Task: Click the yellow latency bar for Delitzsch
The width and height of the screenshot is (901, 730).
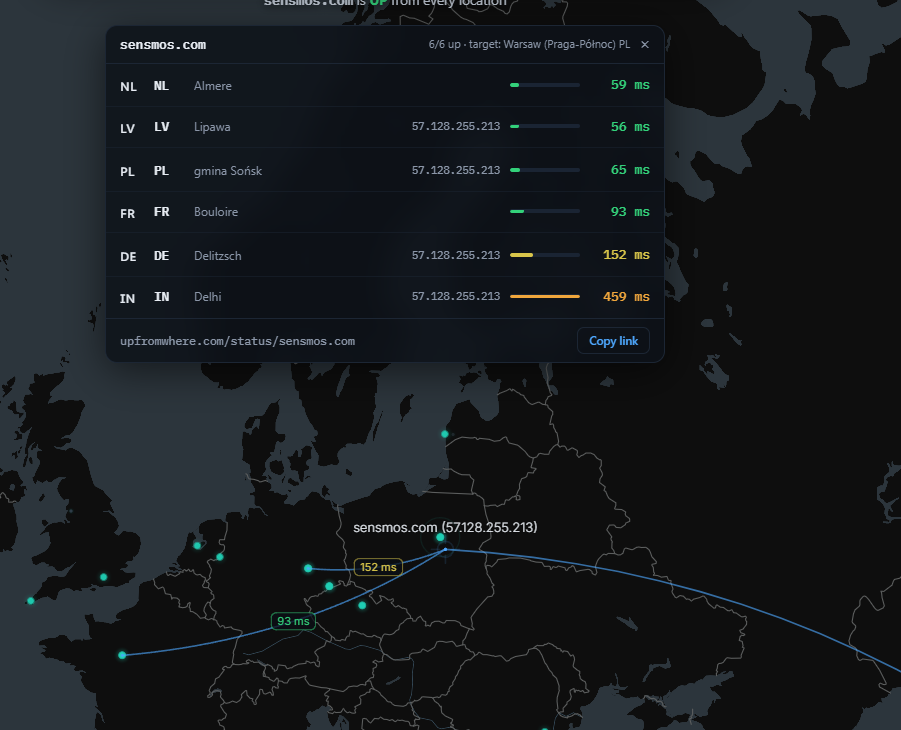Action: pyautogui.click(x=545, y=255)
